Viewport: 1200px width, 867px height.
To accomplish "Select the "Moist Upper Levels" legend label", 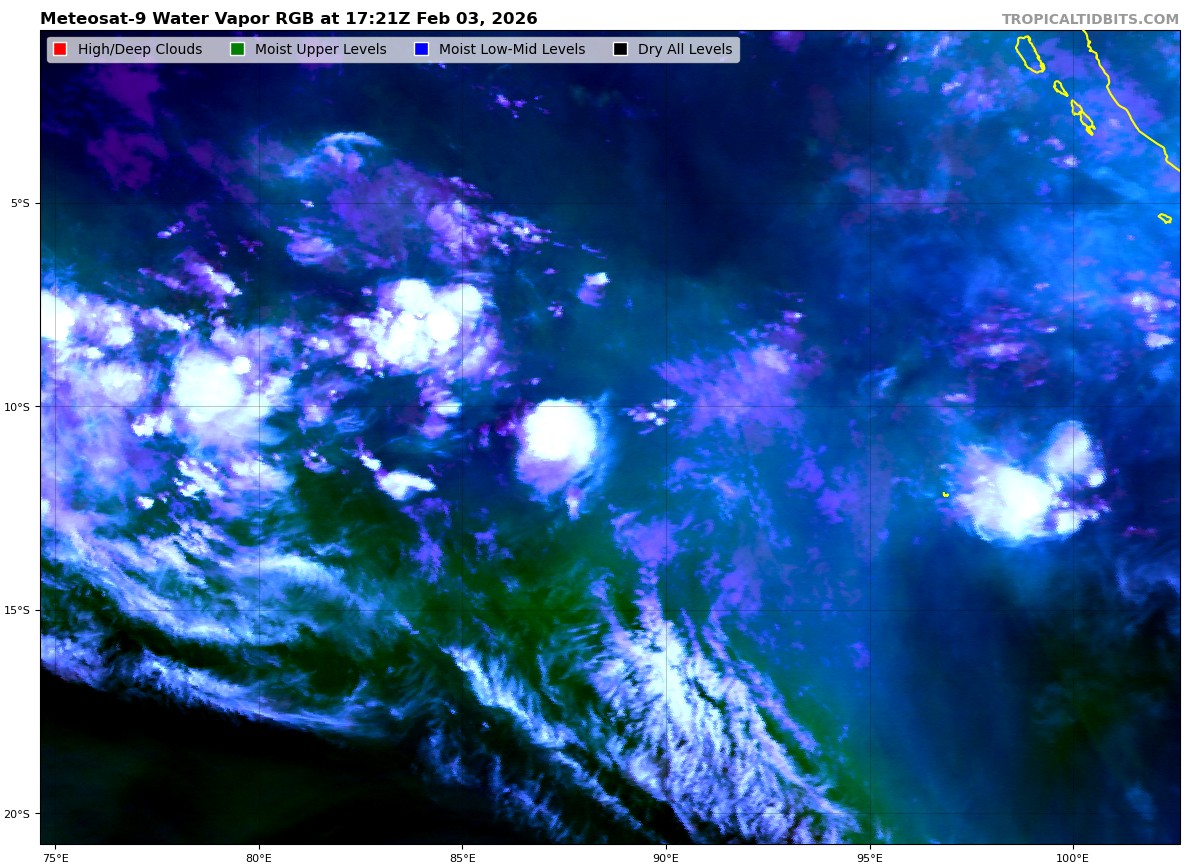I will [x=320, y=50].
